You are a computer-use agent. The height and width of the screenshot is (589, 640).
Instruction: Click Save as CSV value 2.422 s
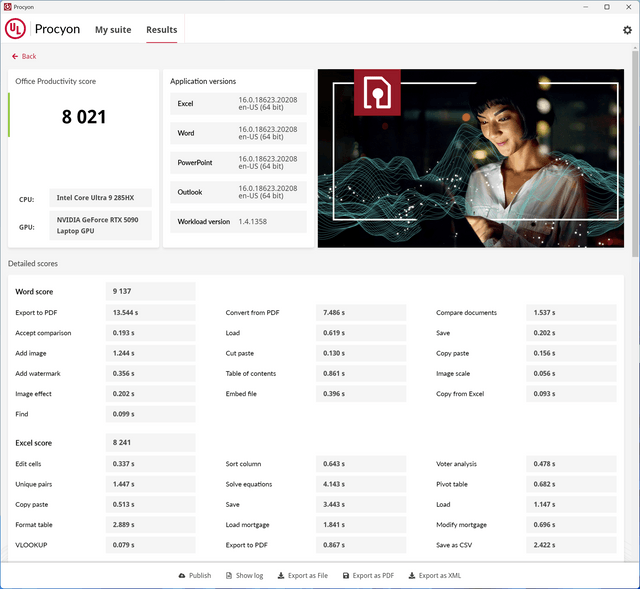571,545
